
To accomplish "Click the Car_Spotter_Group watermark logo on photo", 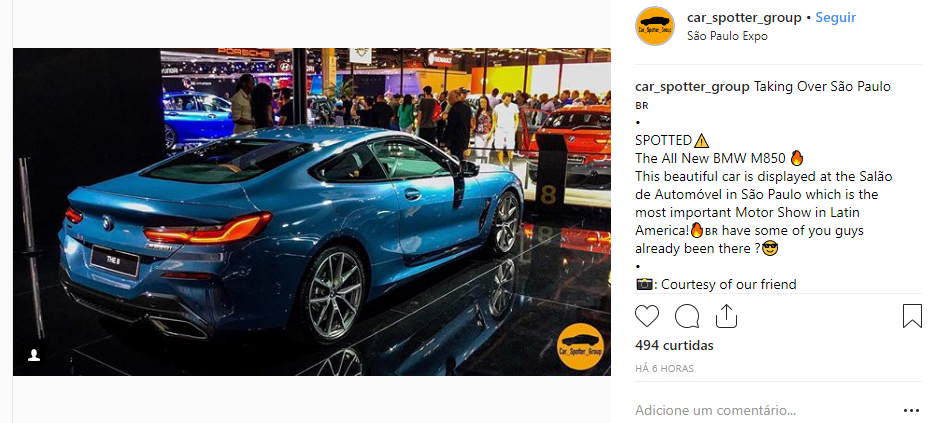I will (581, 347).
